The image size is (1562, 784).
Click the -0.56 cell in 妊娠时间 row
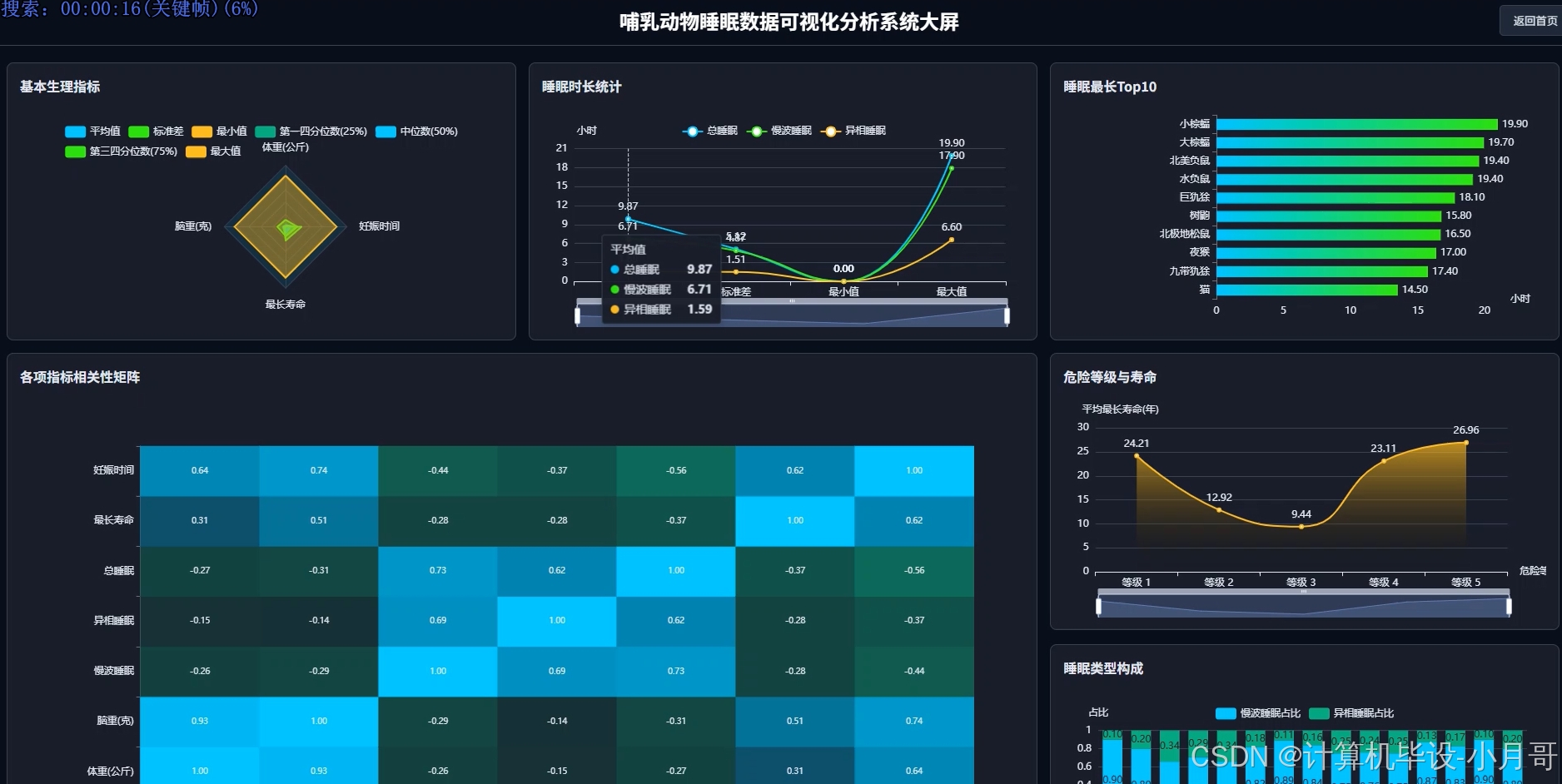676,471
